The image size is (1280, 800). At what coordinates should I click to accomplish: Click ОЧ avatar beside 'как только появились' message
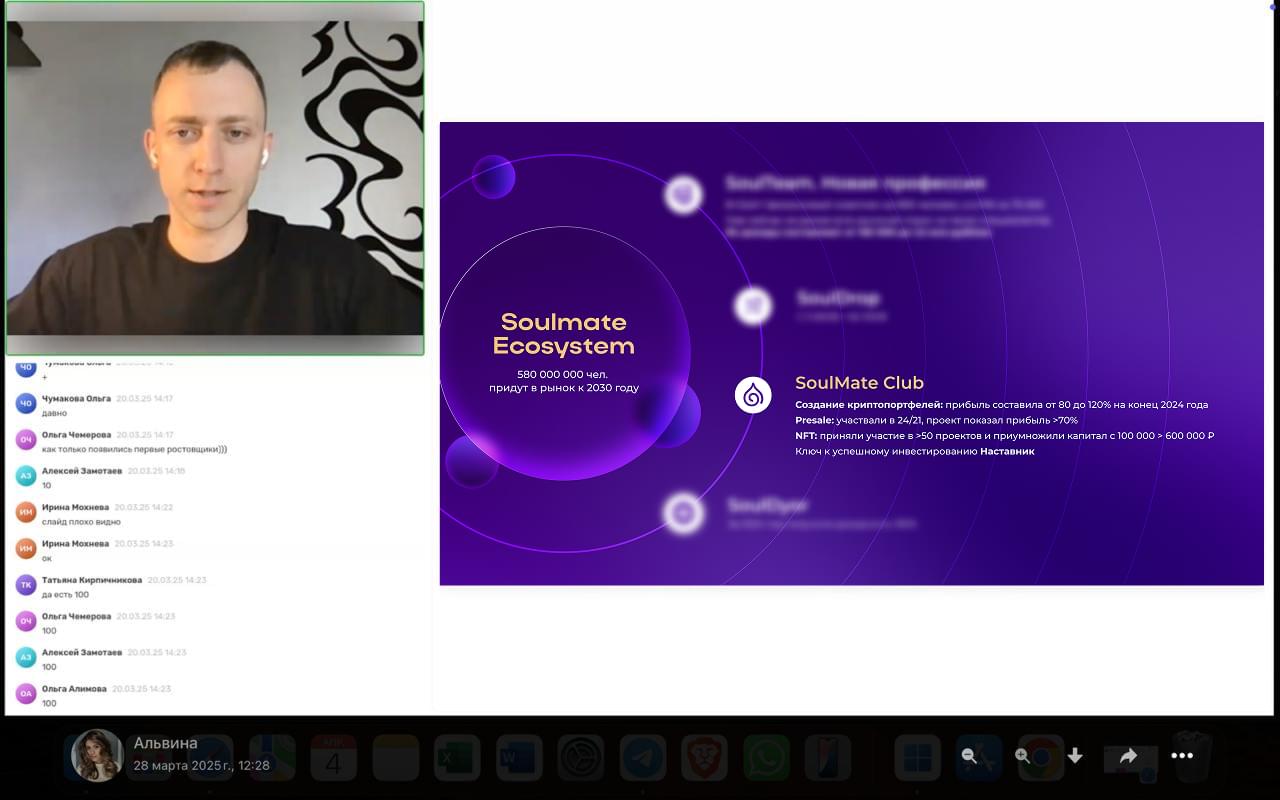[x=26, y=440]
